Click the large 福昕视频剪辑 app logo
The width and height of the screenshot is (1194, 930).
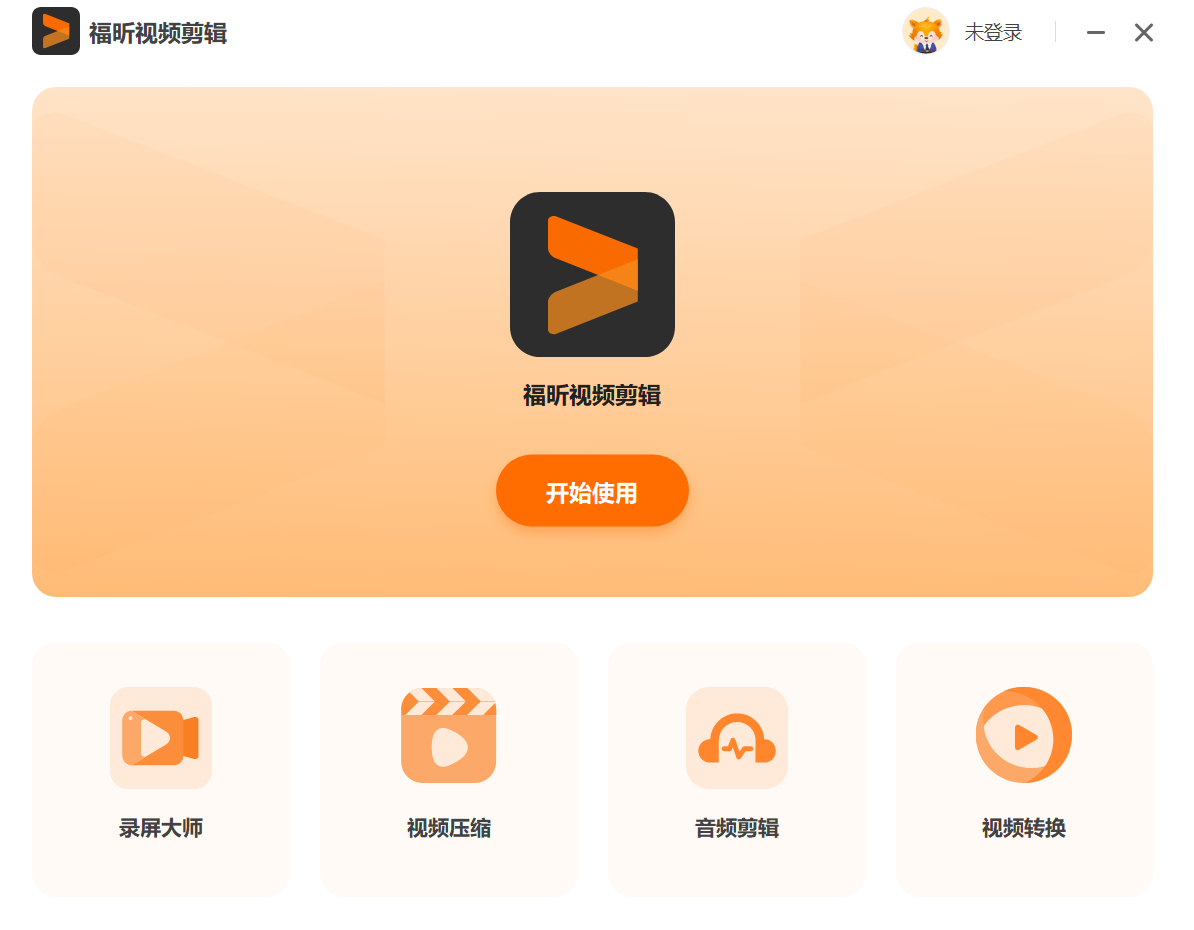tap(592, 274)
